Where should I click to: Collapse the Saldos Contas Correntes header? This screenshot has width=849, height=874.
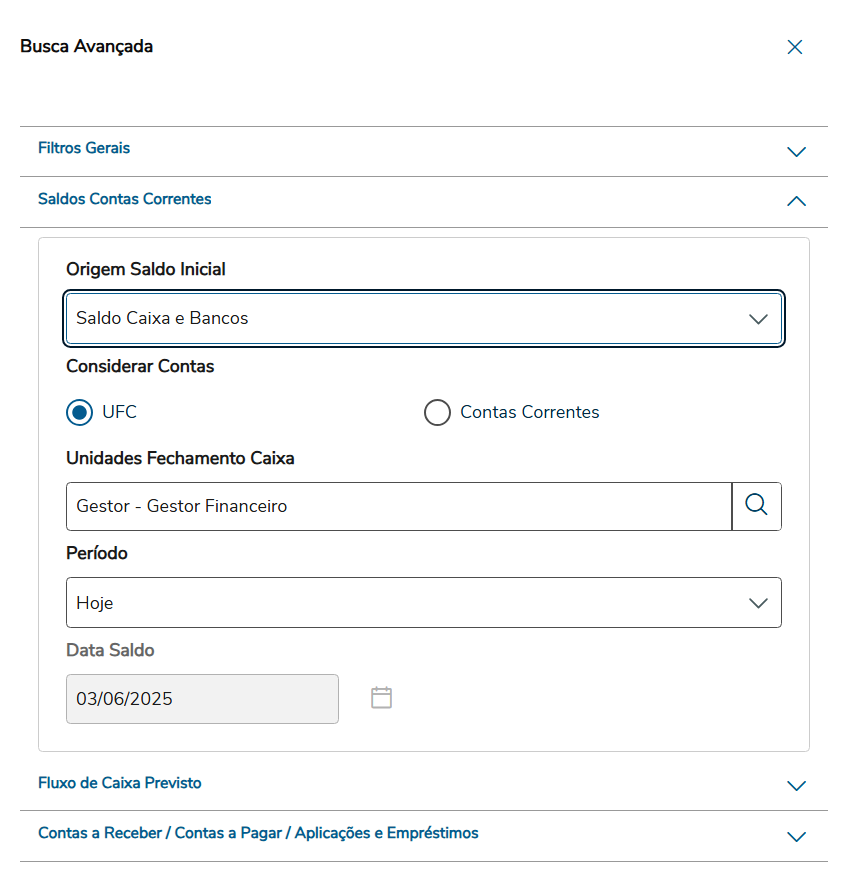tap(125, 199)
